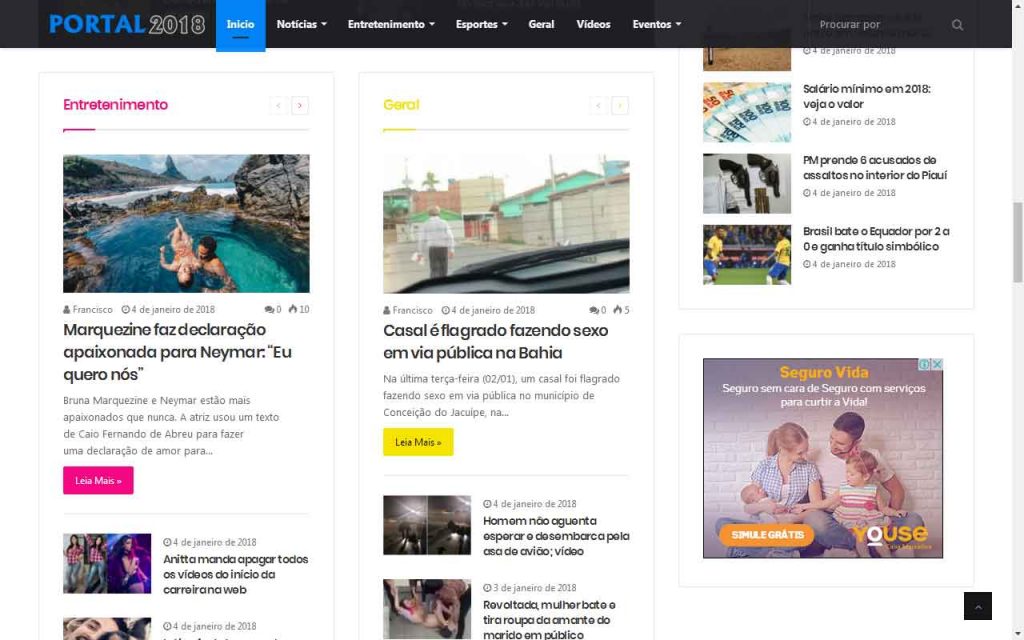This screenshot has height=640, width=1024.
Task: Open the Geral menu item
Action: pyautogui.click(x=541, y=24)
